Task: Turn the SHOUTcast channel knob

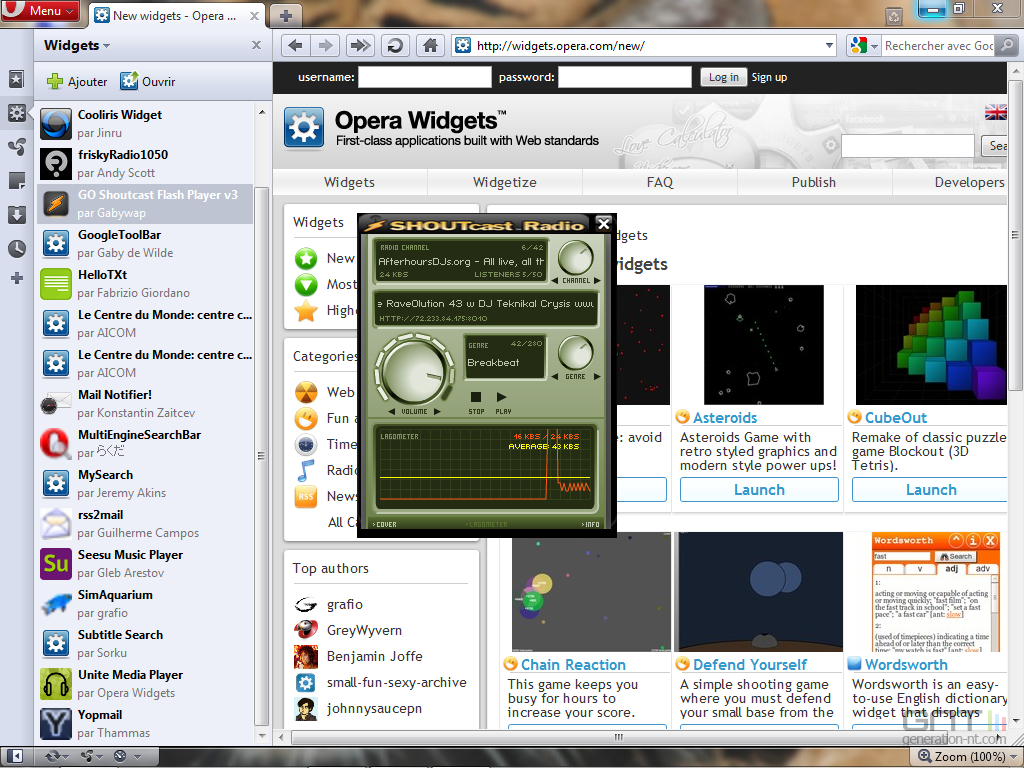Action: pyautogui.click(x=576, y=257)
